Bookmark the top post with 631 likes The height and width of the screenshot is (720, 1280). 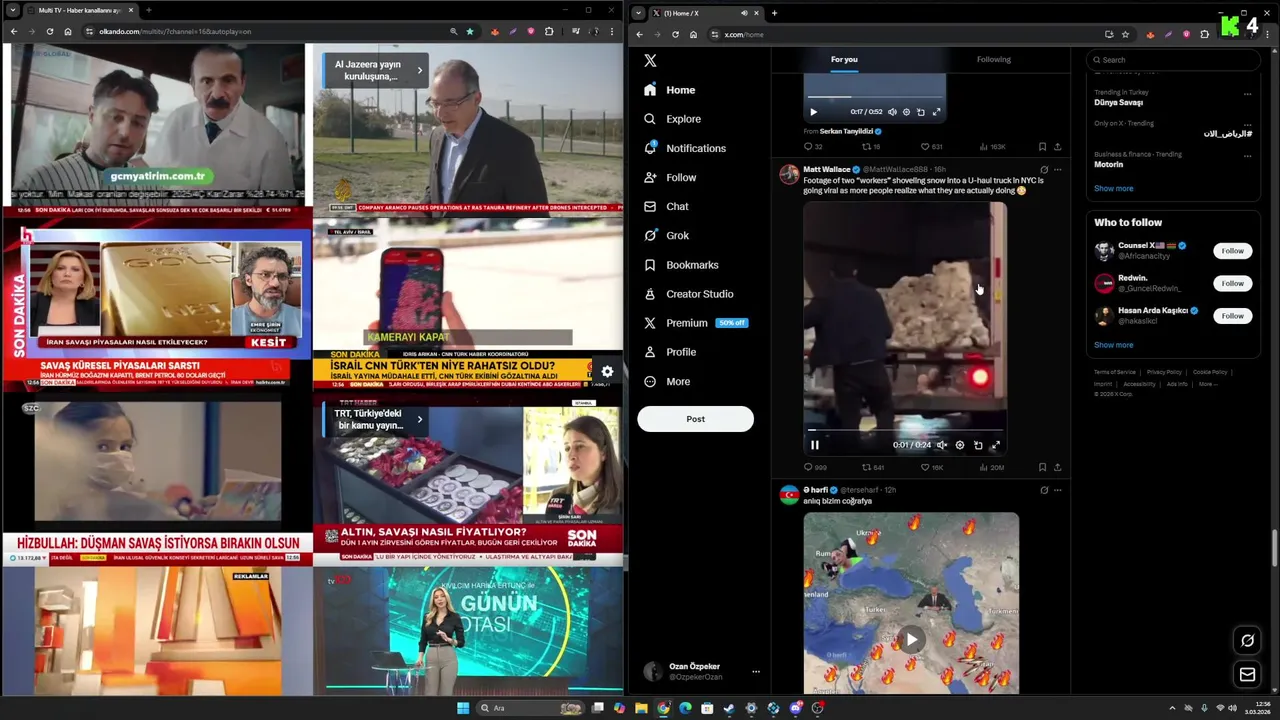pyautogui.click(x=1042, y=147)
